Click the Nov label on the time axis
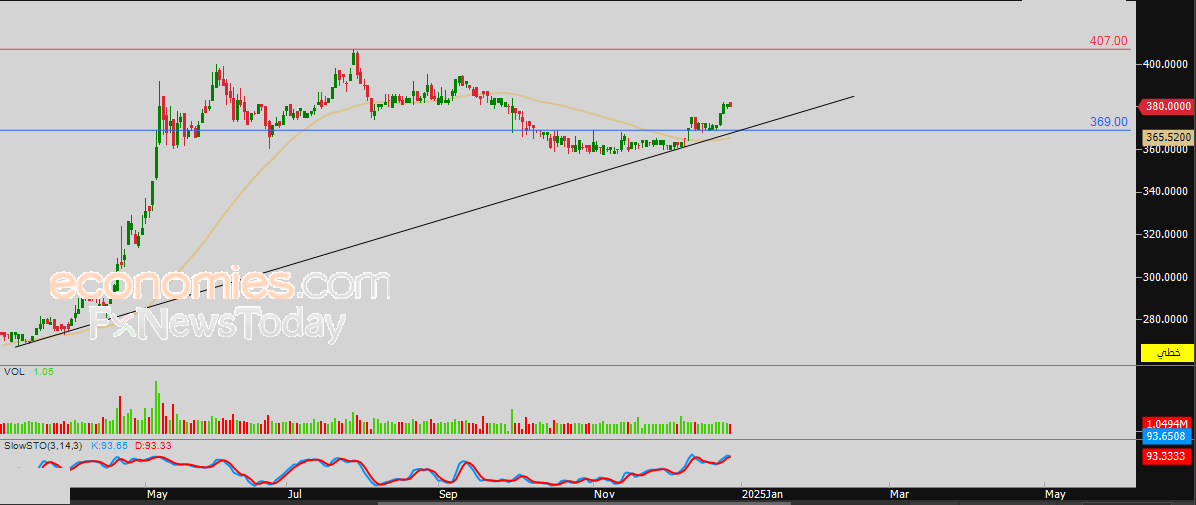The height and width of the screenshot is (505, 1196). [604, 494]
